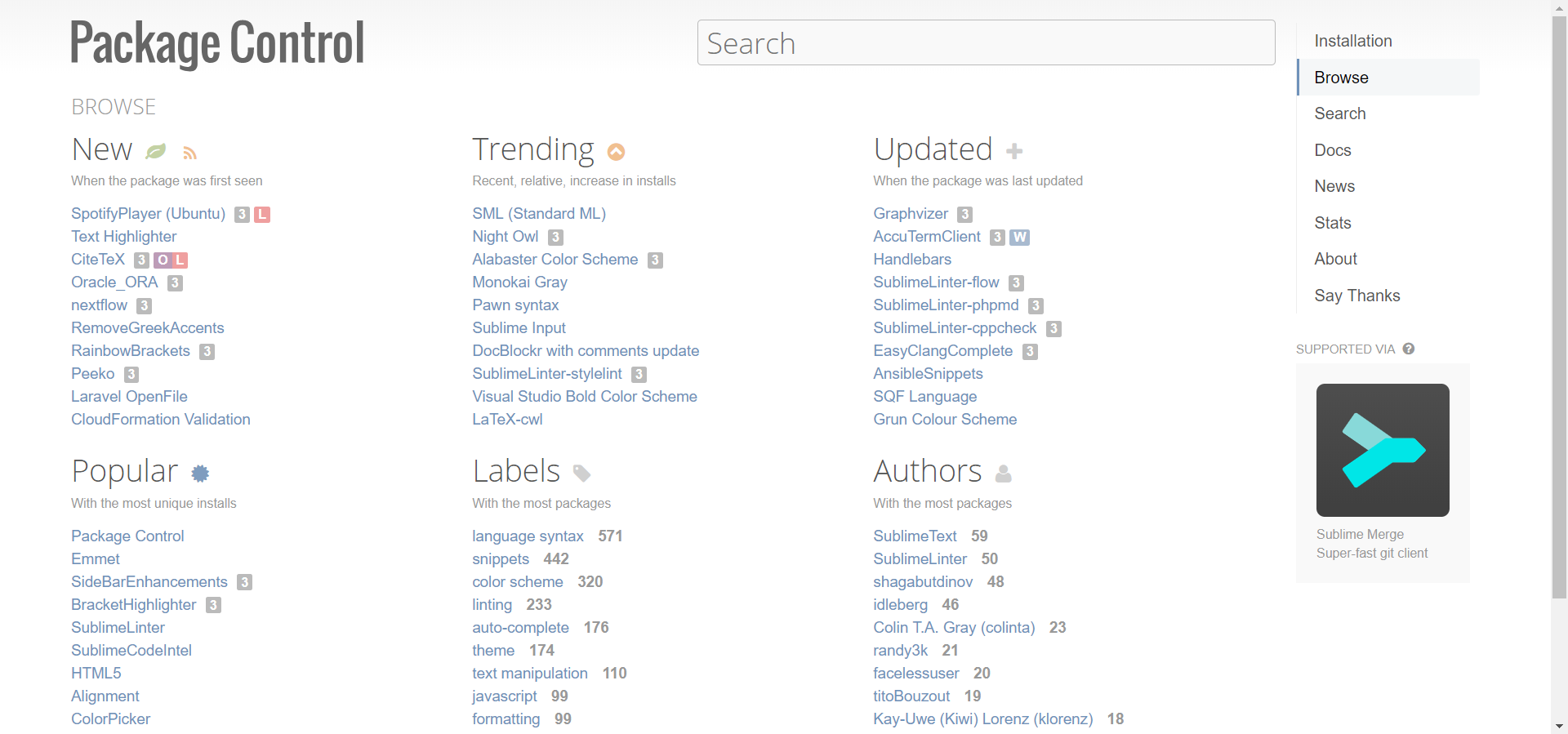Open the CloudFormation Validation package
1568x734 pixels.
[161, 420]
